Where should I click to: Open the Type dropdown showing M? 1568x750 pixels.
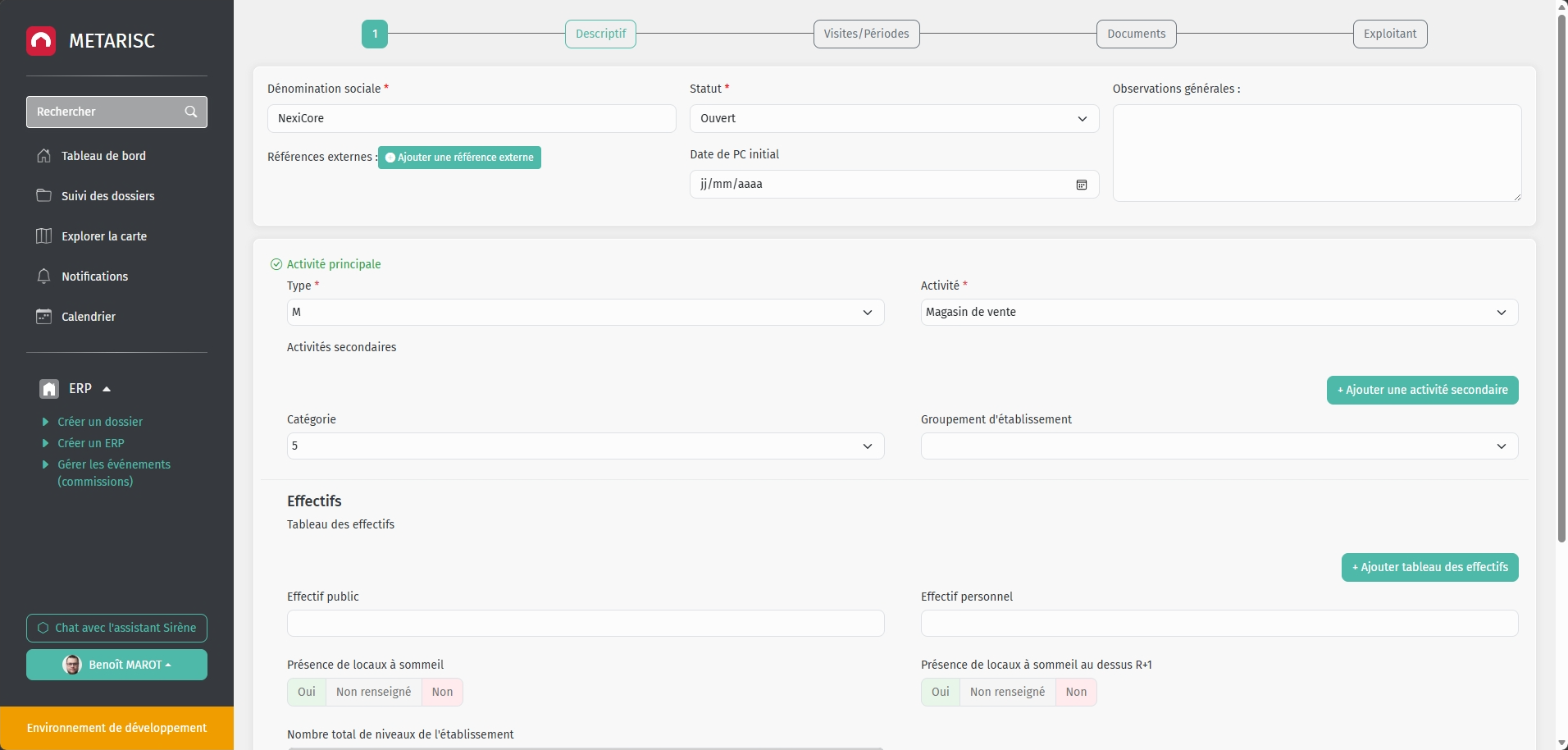pyautogui.click(x=586, y=313)
